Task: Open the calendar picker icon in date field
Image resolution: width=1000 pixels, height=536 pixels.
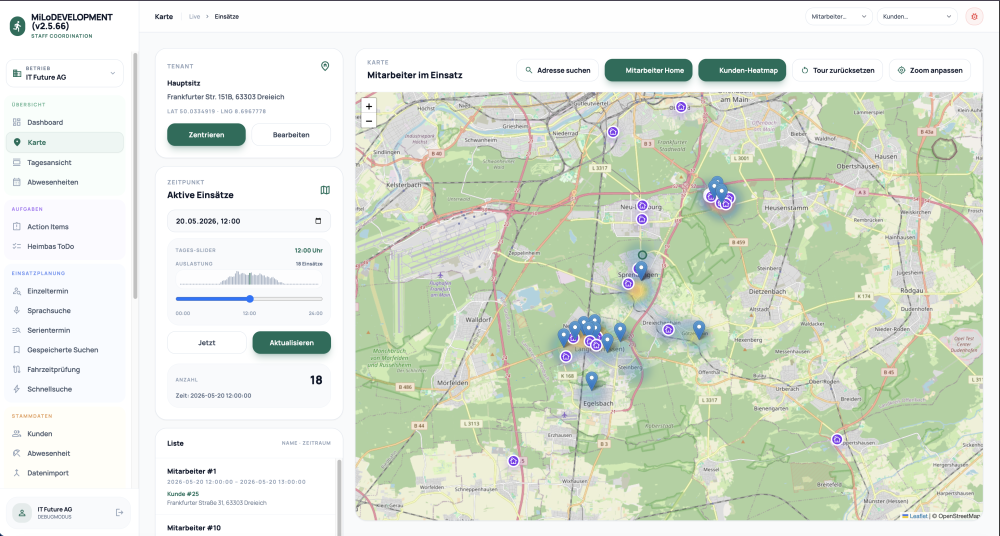Action: 318,221
